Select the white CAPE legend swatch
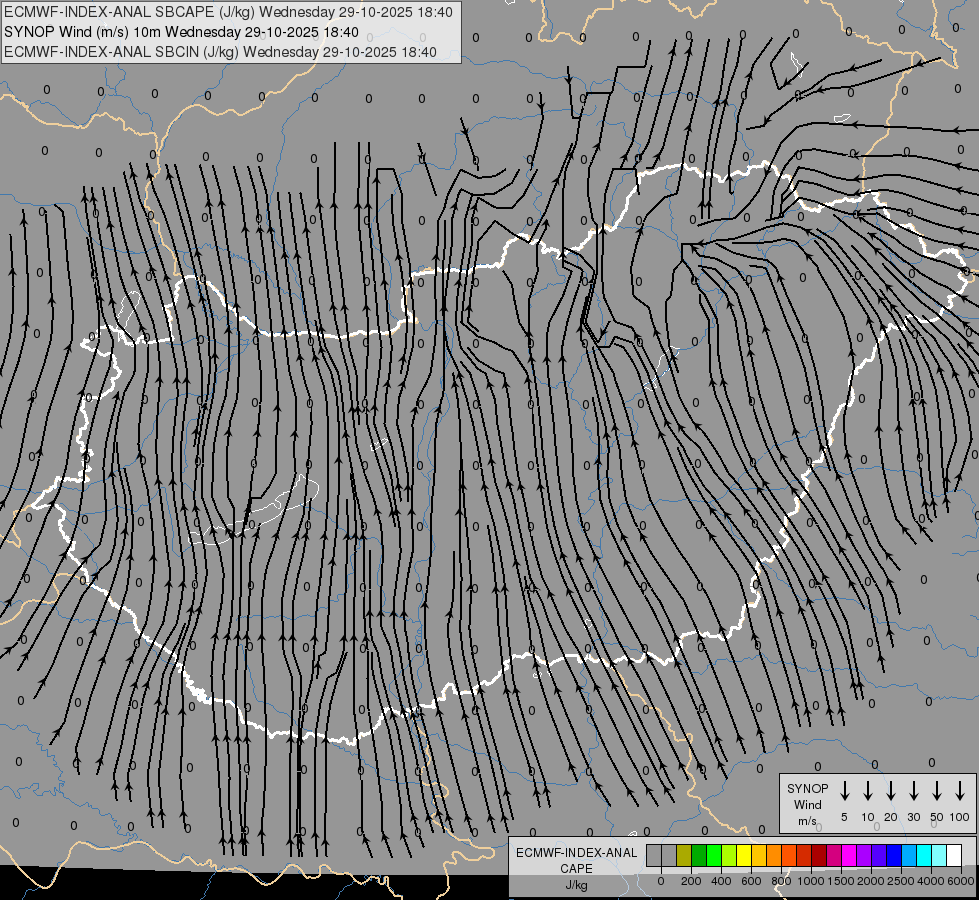The image size is (979, 900). [953, 855]
